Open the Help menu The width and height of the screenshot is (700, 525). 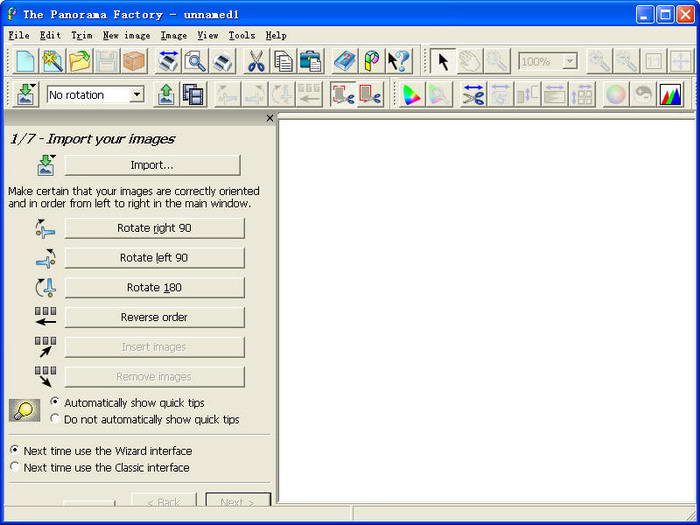276,35
